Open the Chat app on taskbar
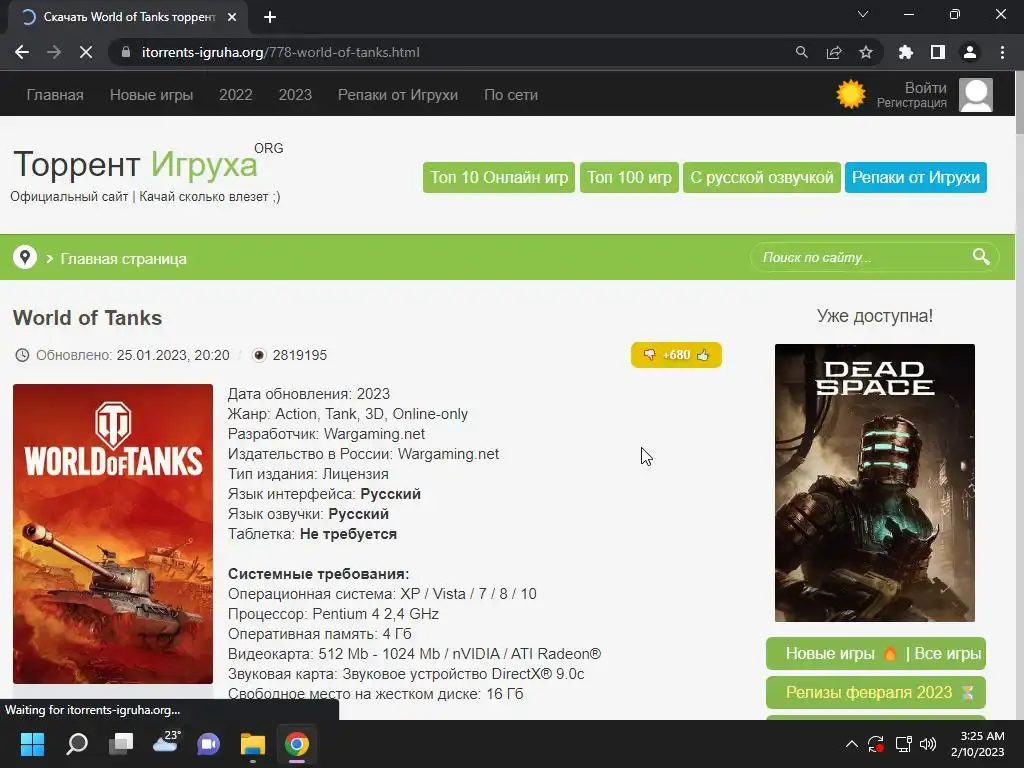 tap(208, 744)
